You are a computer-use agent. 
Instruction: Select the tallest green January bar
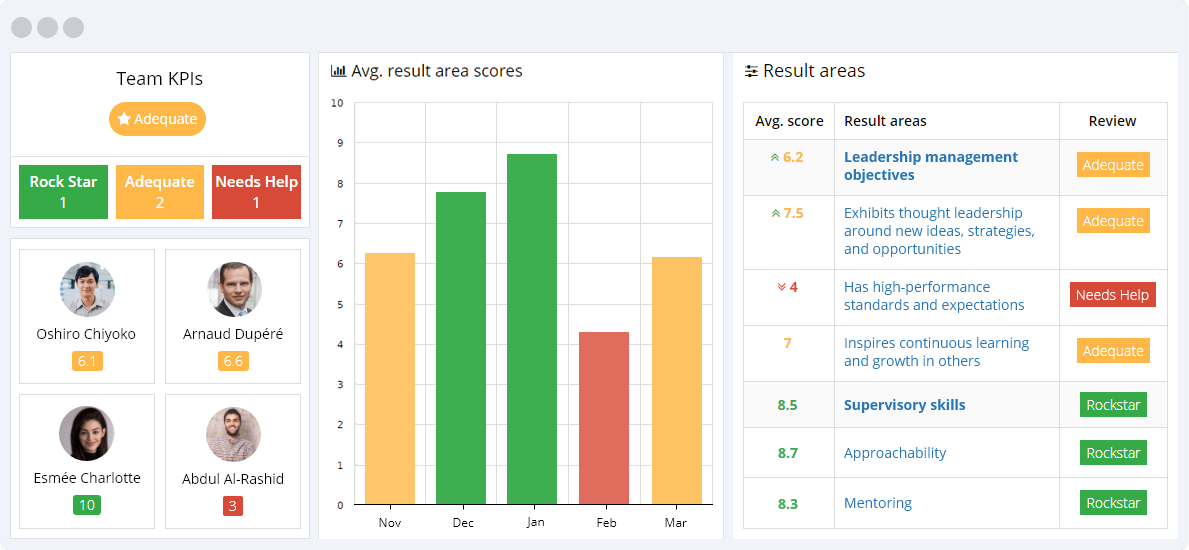click(532, 329)
